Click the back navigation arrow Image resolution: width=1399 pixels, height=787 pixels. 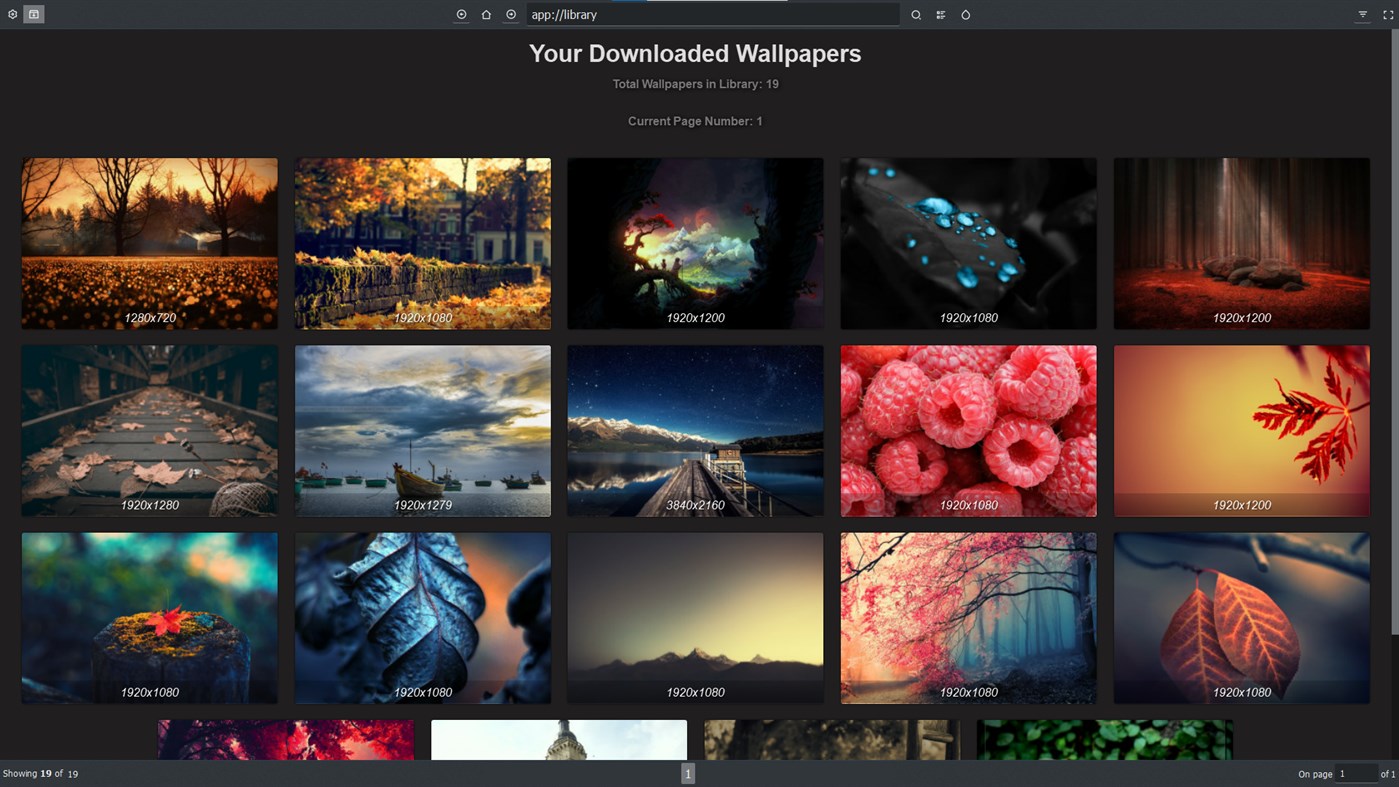tap(460, 14)
